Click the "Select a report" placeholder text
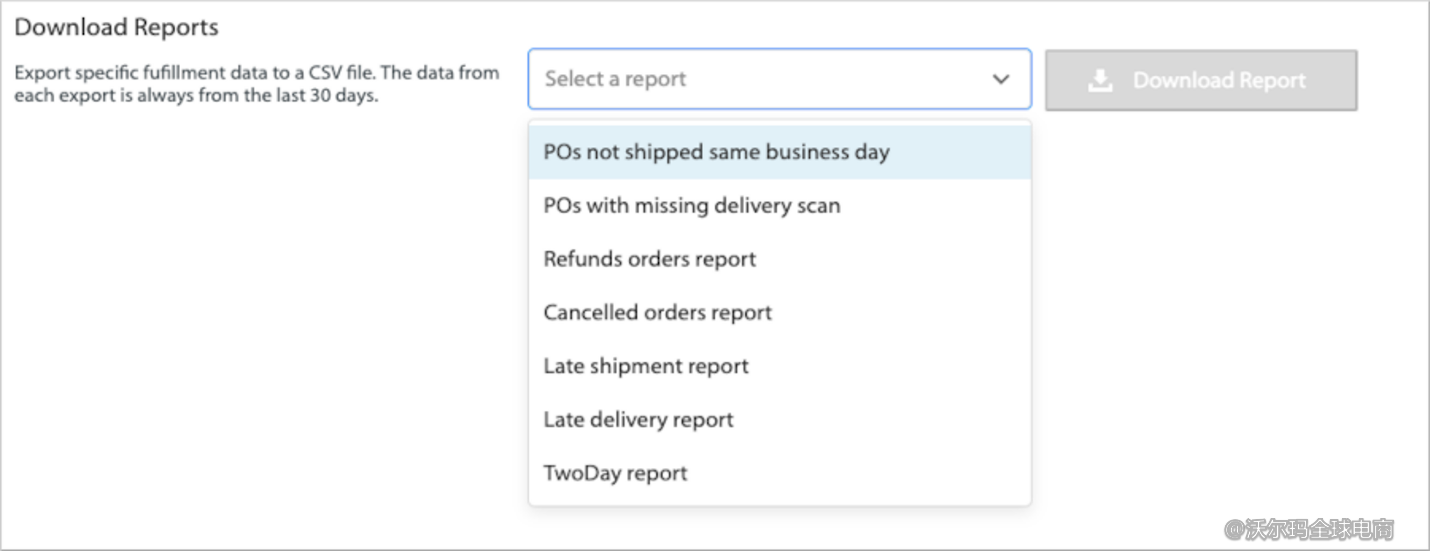Image resolution: width=1430 pixels, height=551 pixels. pos(615,79)
